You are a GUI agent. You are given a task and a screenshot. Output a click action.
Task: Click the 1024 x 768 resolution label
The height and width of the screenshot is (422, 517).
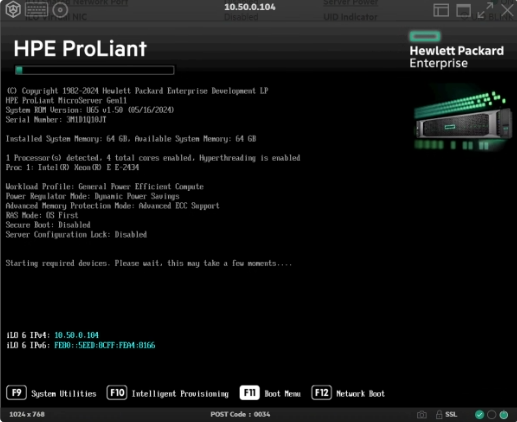(27, 414)
